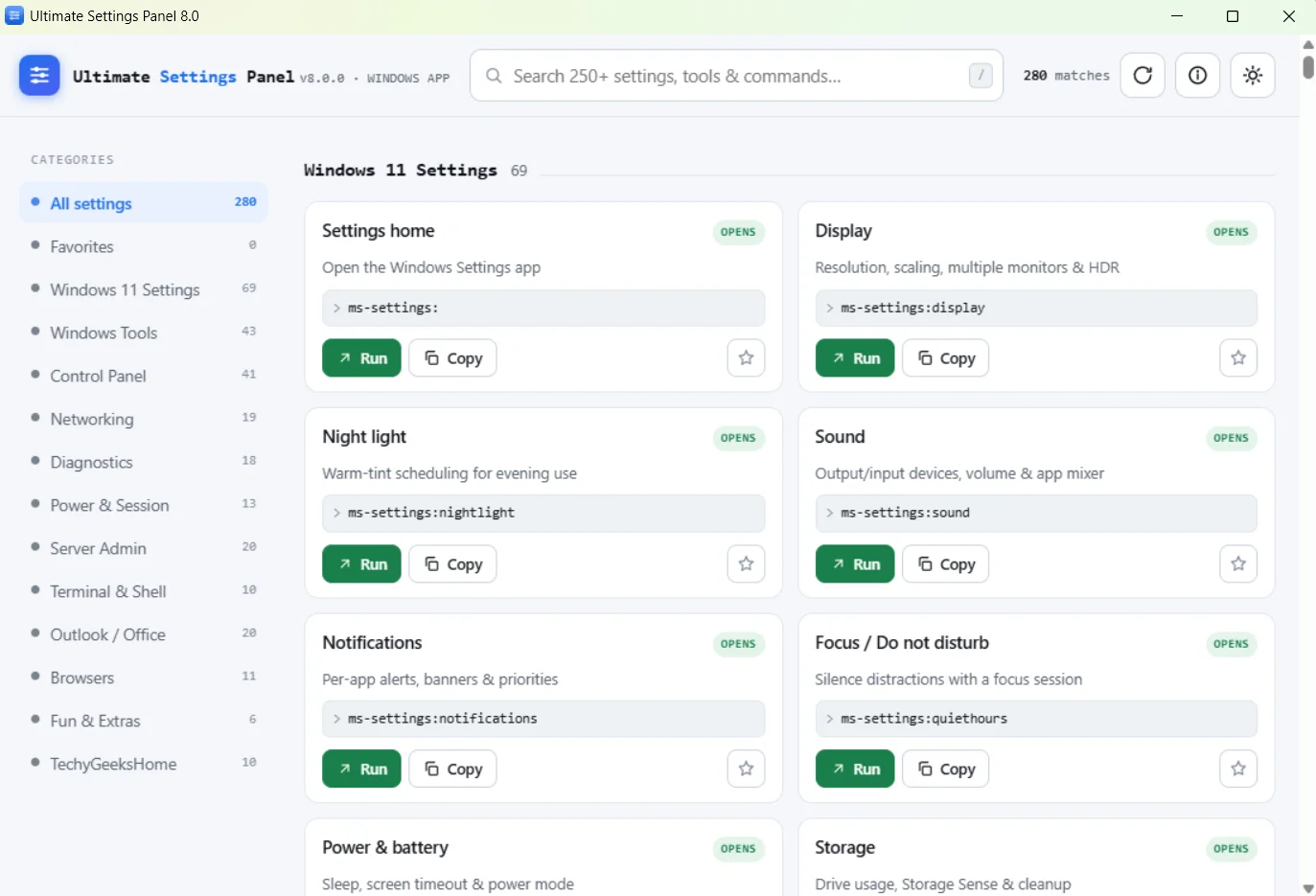Open the info about icon button

1198,76
